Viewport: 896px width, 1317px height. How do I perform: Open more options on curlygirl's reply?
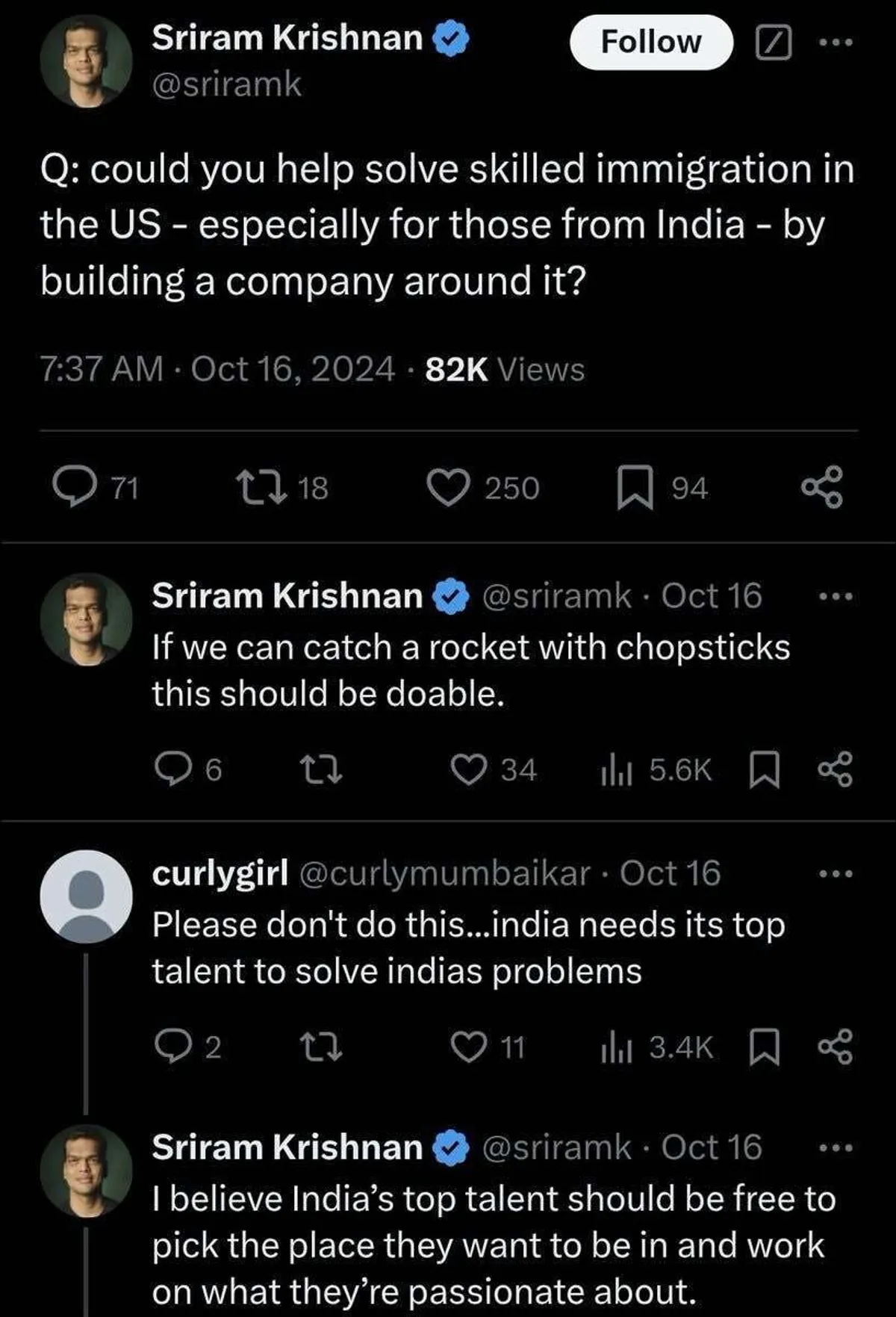(835, 873)
